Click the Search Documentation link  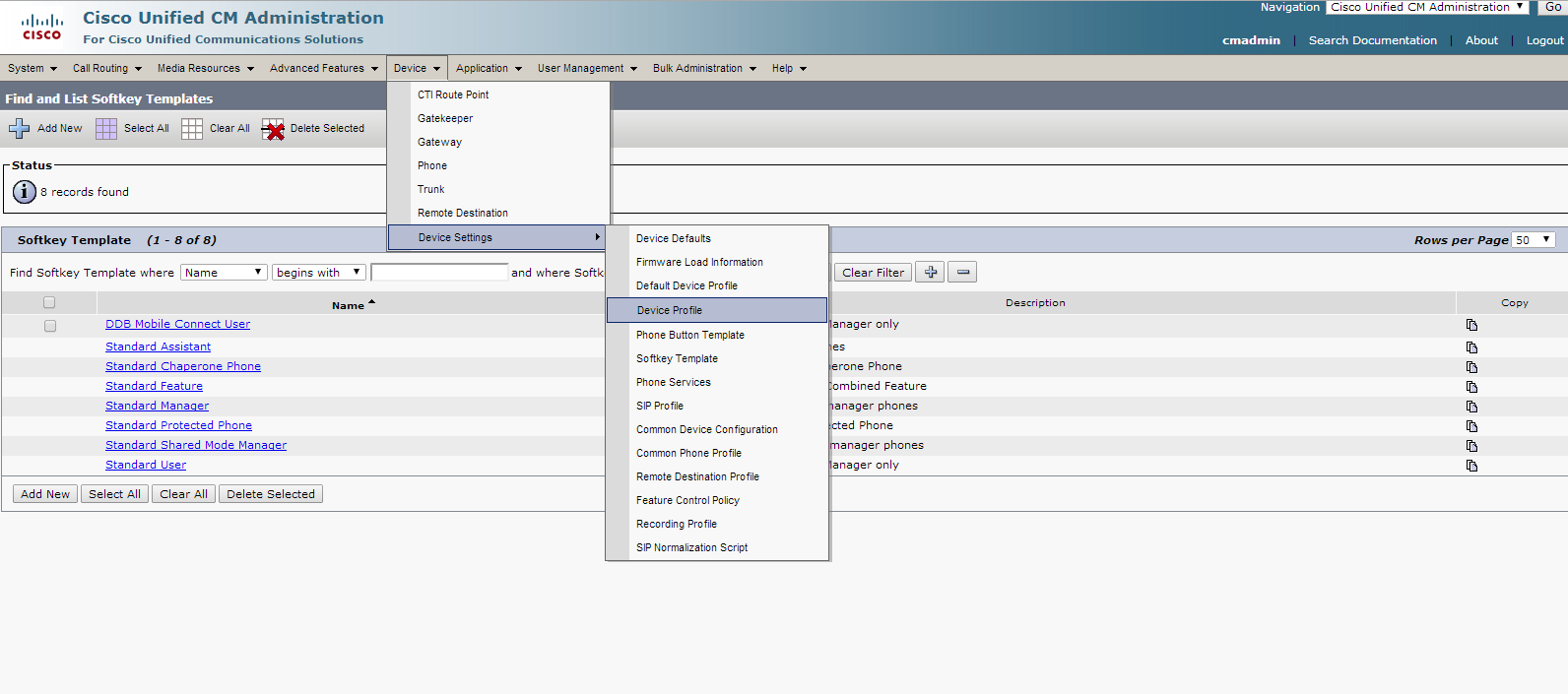pos(1372,40)
